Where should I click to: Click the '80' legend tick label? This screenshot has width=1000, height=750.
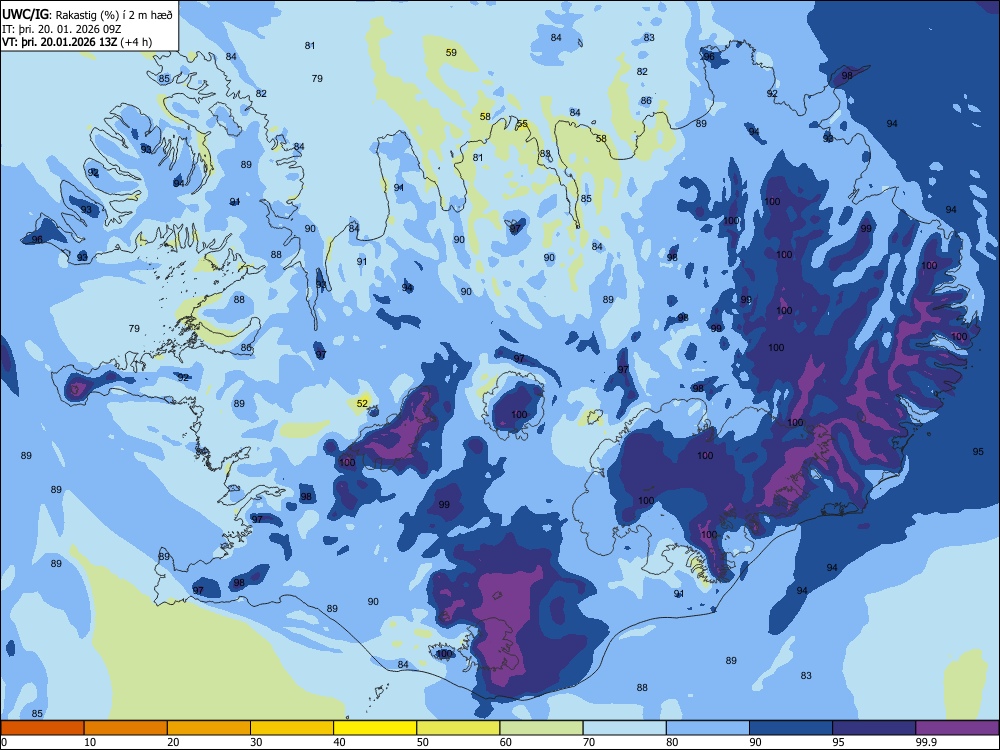672,742
